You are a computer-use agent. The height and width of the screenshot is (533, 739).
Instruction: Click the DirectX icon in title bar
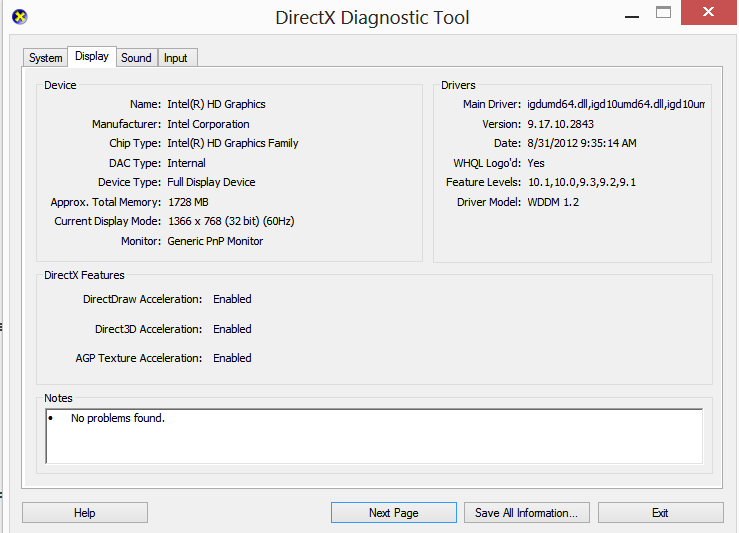19,17
